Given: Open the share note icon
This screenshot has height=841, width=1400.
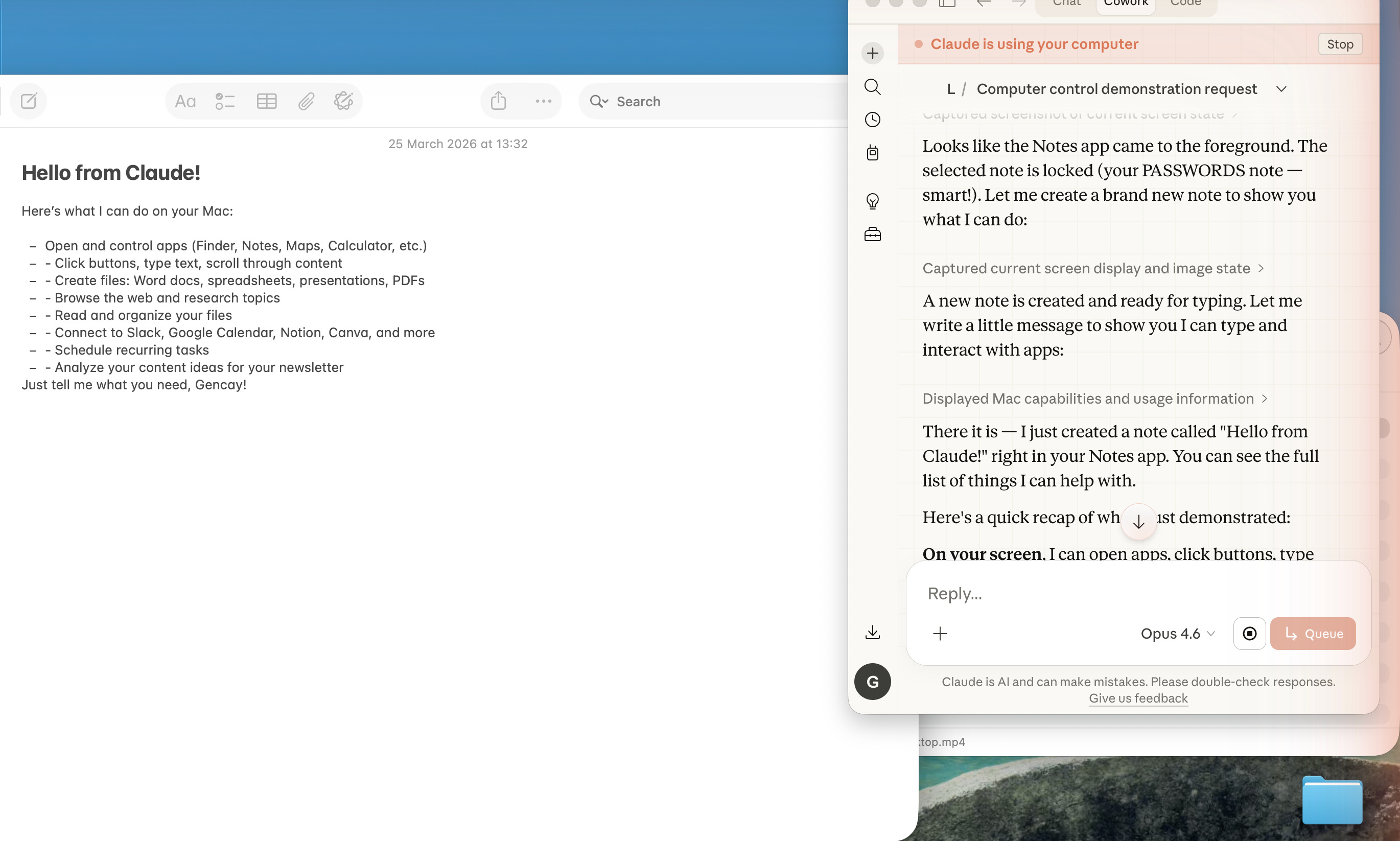Looking at the screenshot, I should 498,101.
